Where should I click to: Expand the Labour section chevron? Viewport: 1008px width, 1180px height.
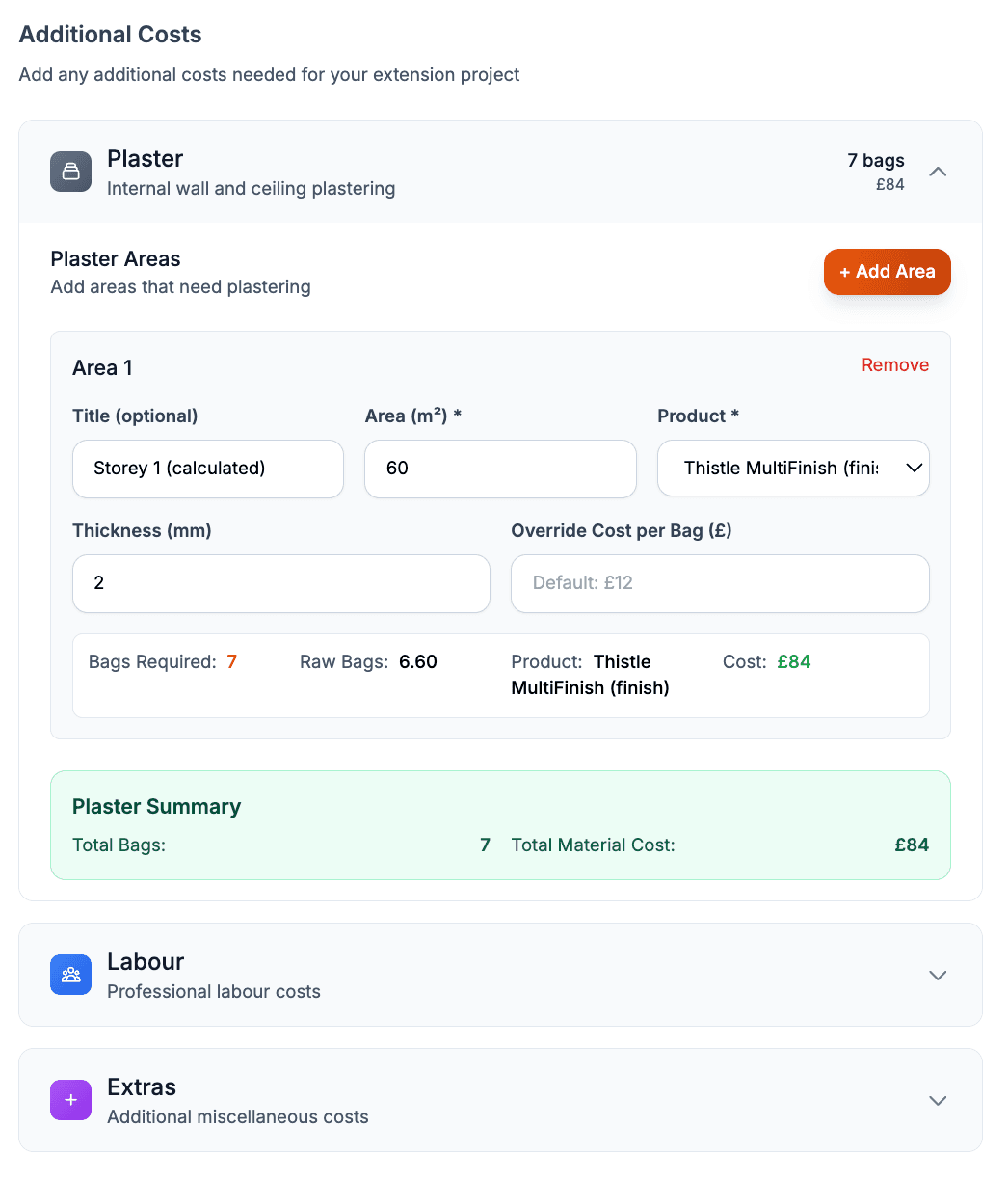938,976
